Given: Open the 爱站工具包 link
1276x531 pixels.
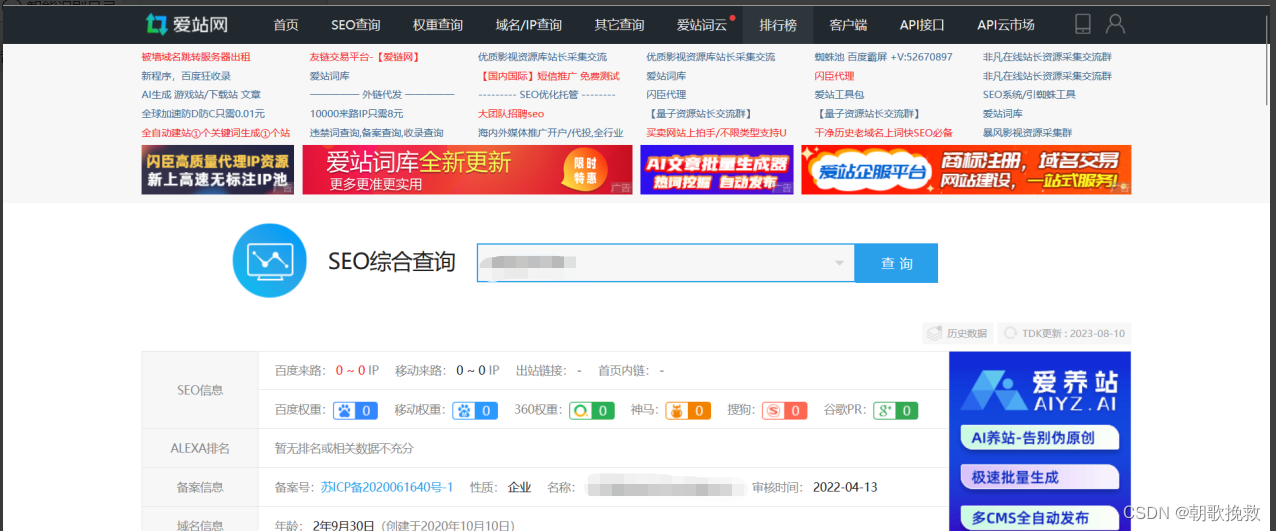Looking at the screenshot, I should pos(839,95).
